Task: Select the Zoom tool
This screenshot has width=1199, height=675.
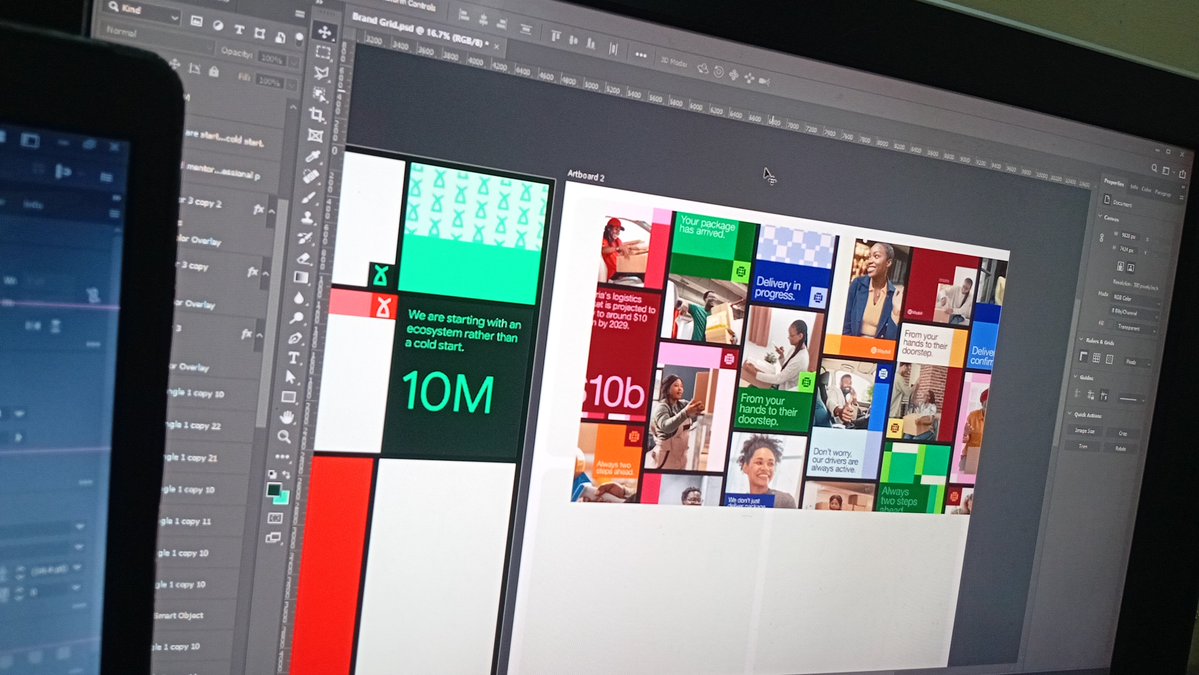Action: (x=284, y=436)
